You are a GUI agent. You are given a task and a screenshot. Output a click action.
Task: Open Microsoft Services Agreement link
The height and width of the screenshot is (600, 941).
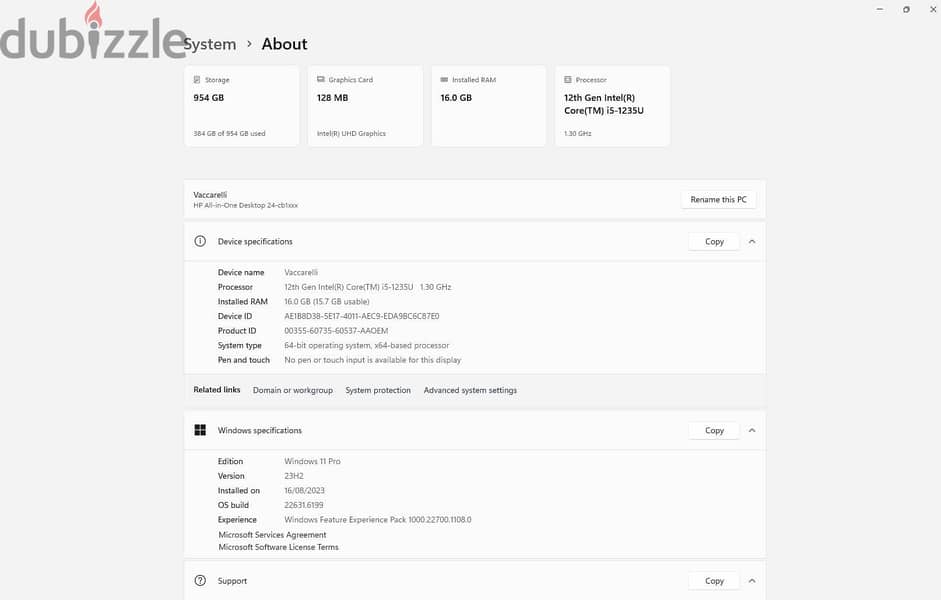click(x=272, y=535)
